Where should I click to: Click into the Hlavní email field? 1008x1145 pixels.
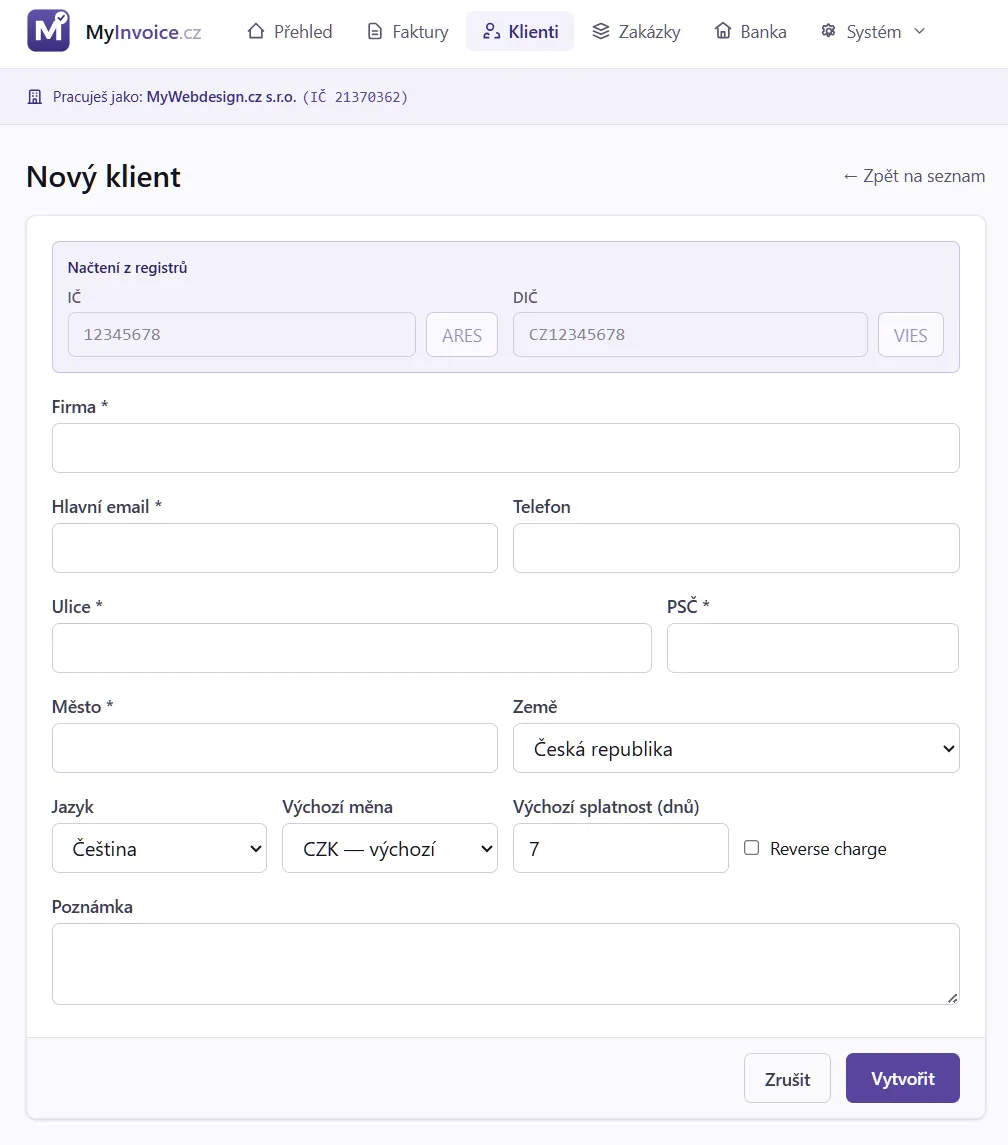pos(275,548)
